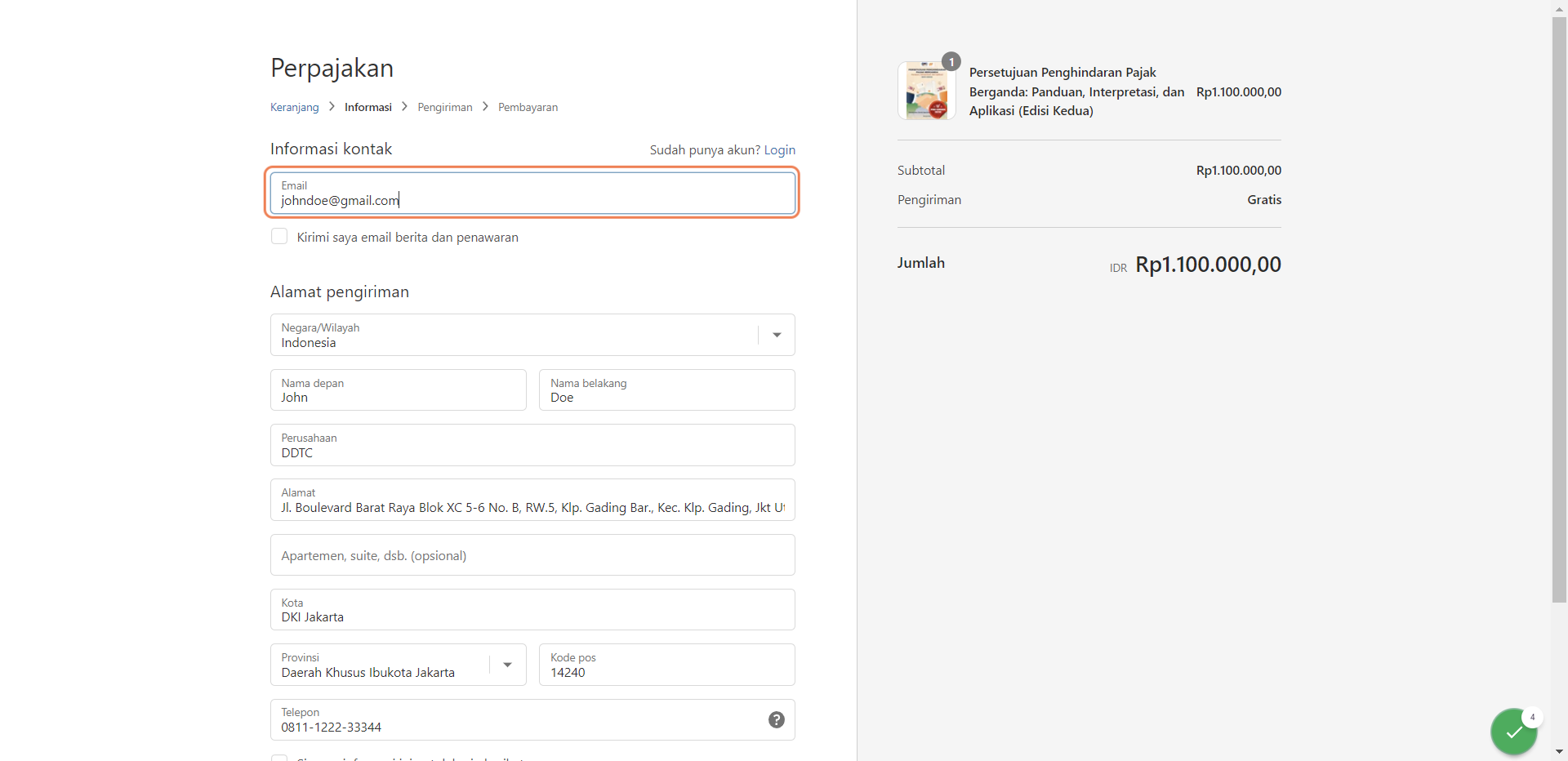Select the Pembayaran breadcrumb step
This screenshot has height=761, width=1568.
pyautogui.click(x=528, y=107)
